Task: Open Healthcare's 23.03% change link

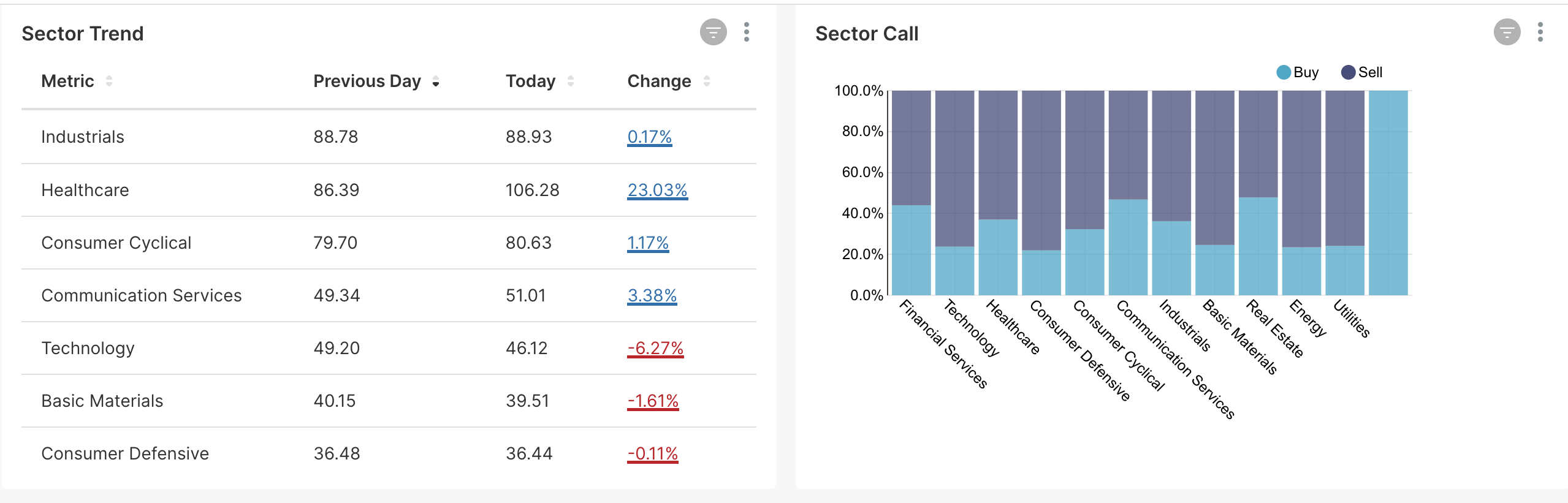Action: coord(658,190)
